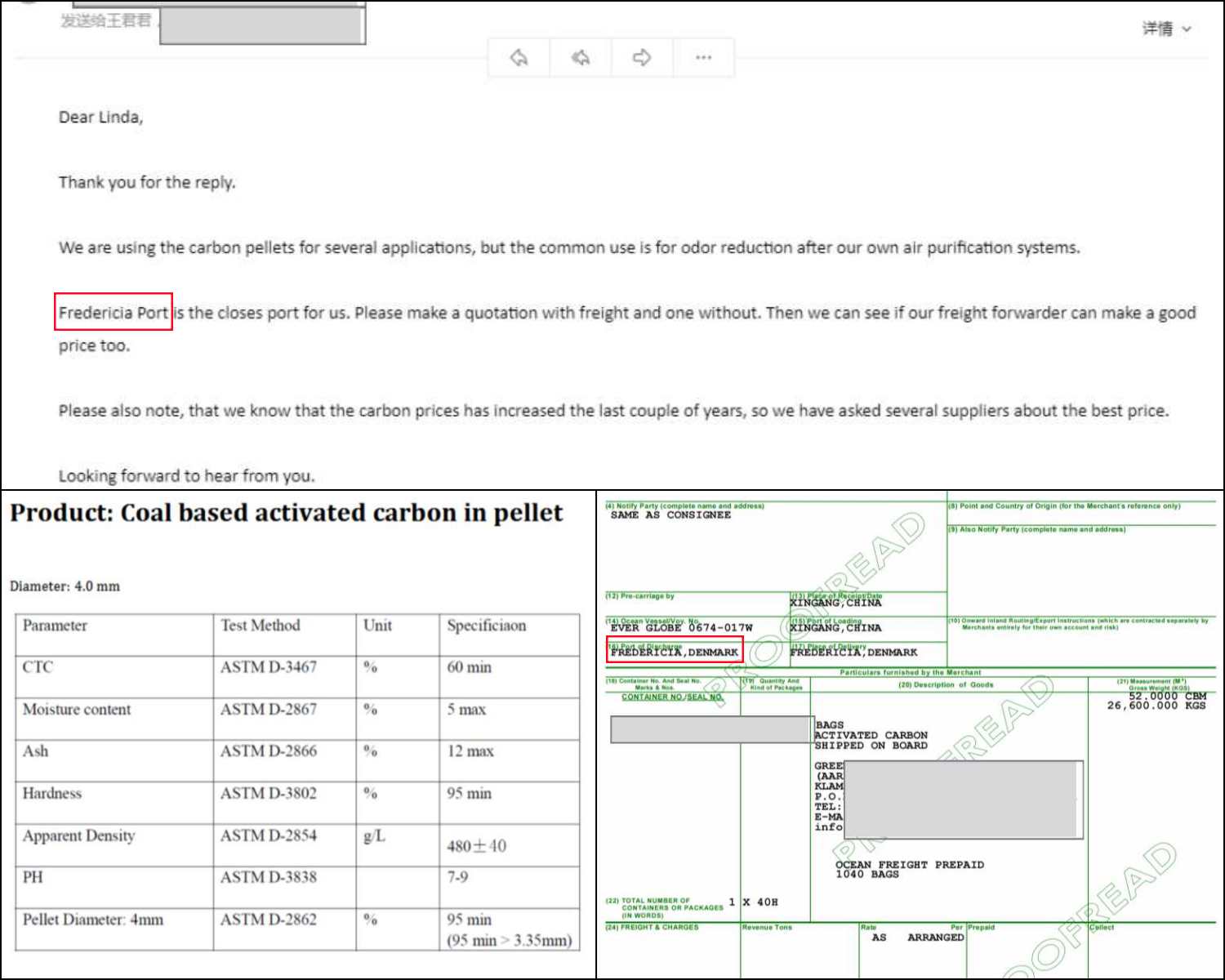
Task: Click 'OCEAN FREIGHT PREPAID' text
Action: point(910,865)
